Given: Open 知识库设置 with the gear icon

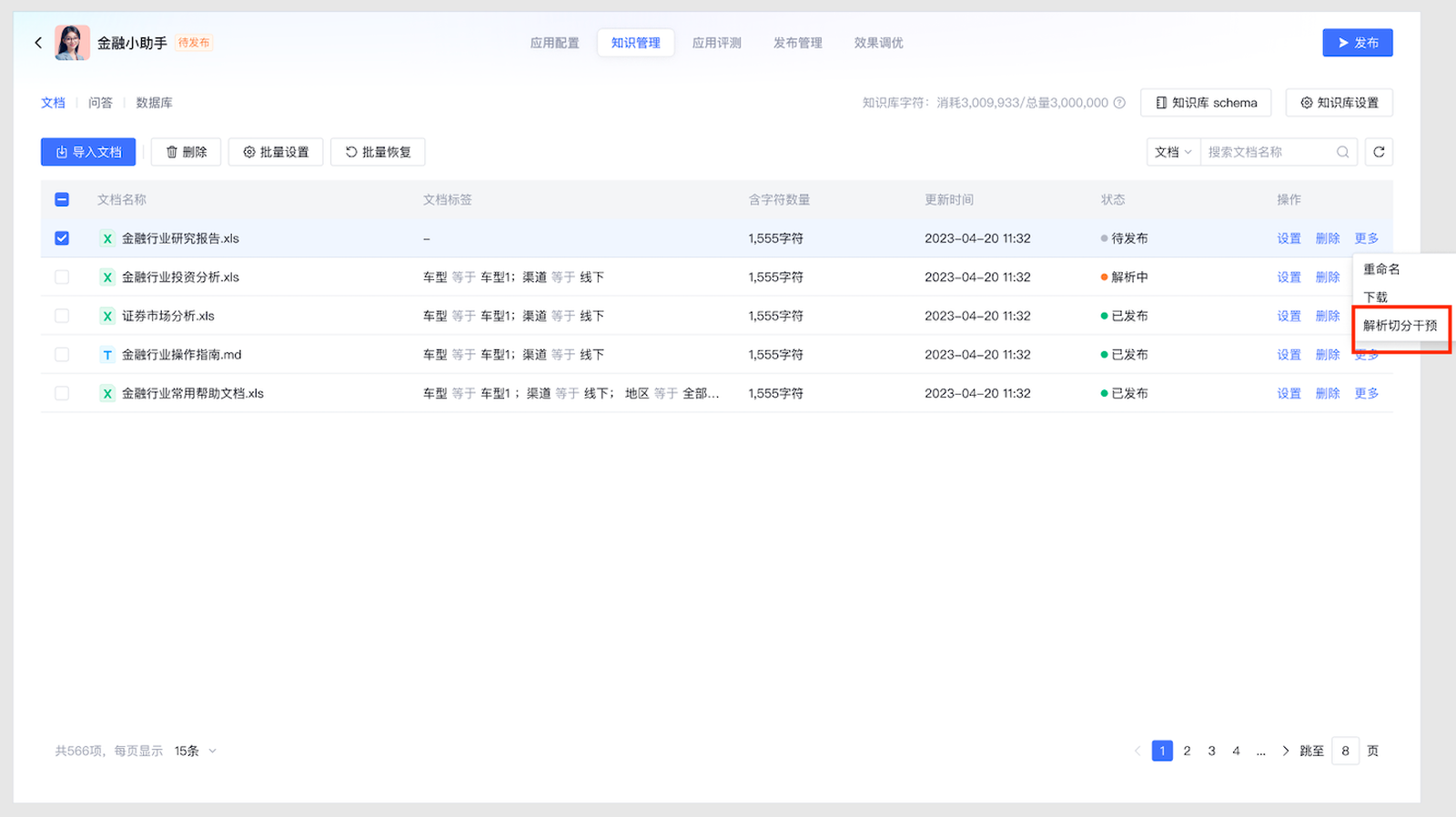Looking at the screenshot, I should click(x=1339, y=103).
